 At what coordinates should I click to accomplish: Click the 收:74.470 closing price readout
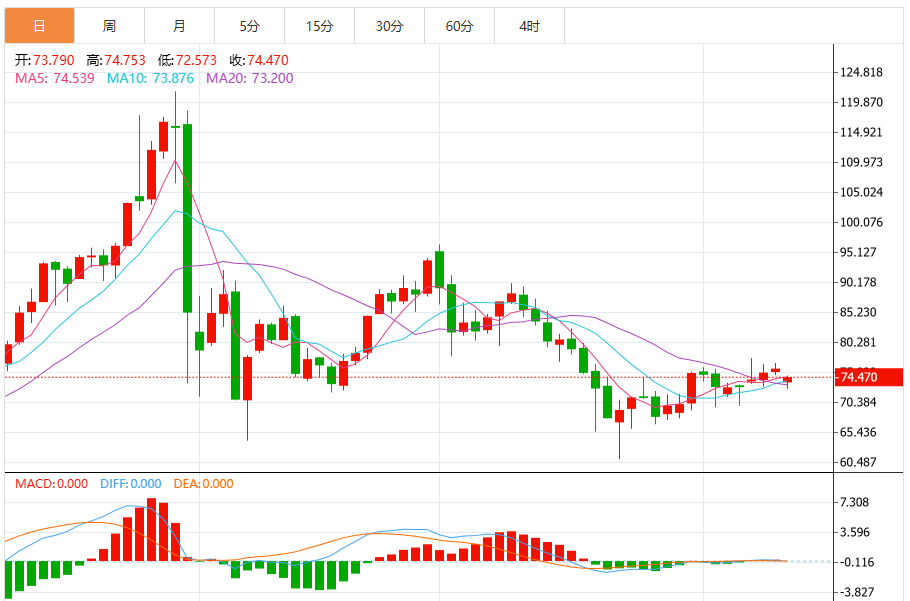[259, 60]
